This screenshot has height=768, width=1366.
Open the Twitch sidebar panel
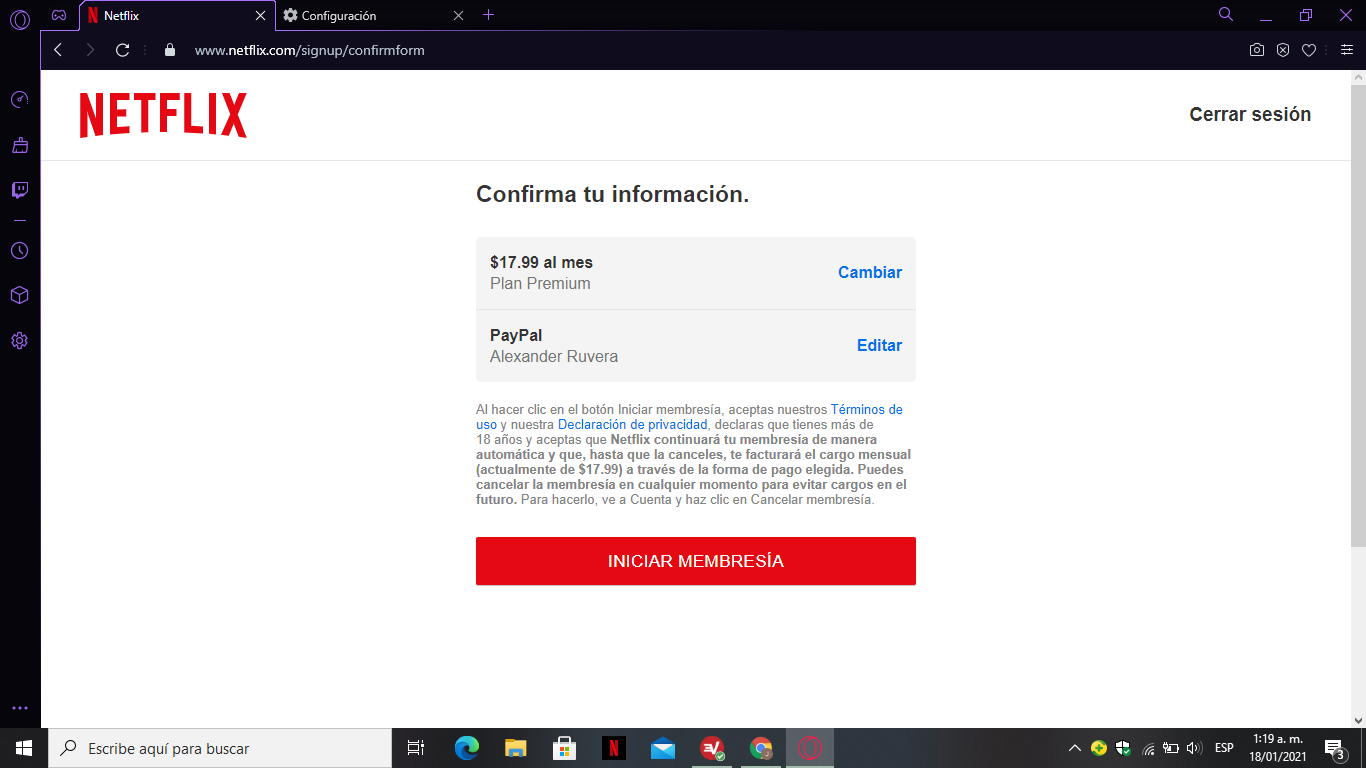[x=19, y=190]
